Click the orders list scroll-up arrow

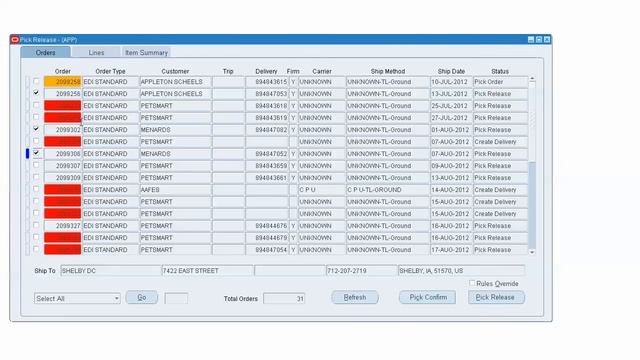[532, 79]
